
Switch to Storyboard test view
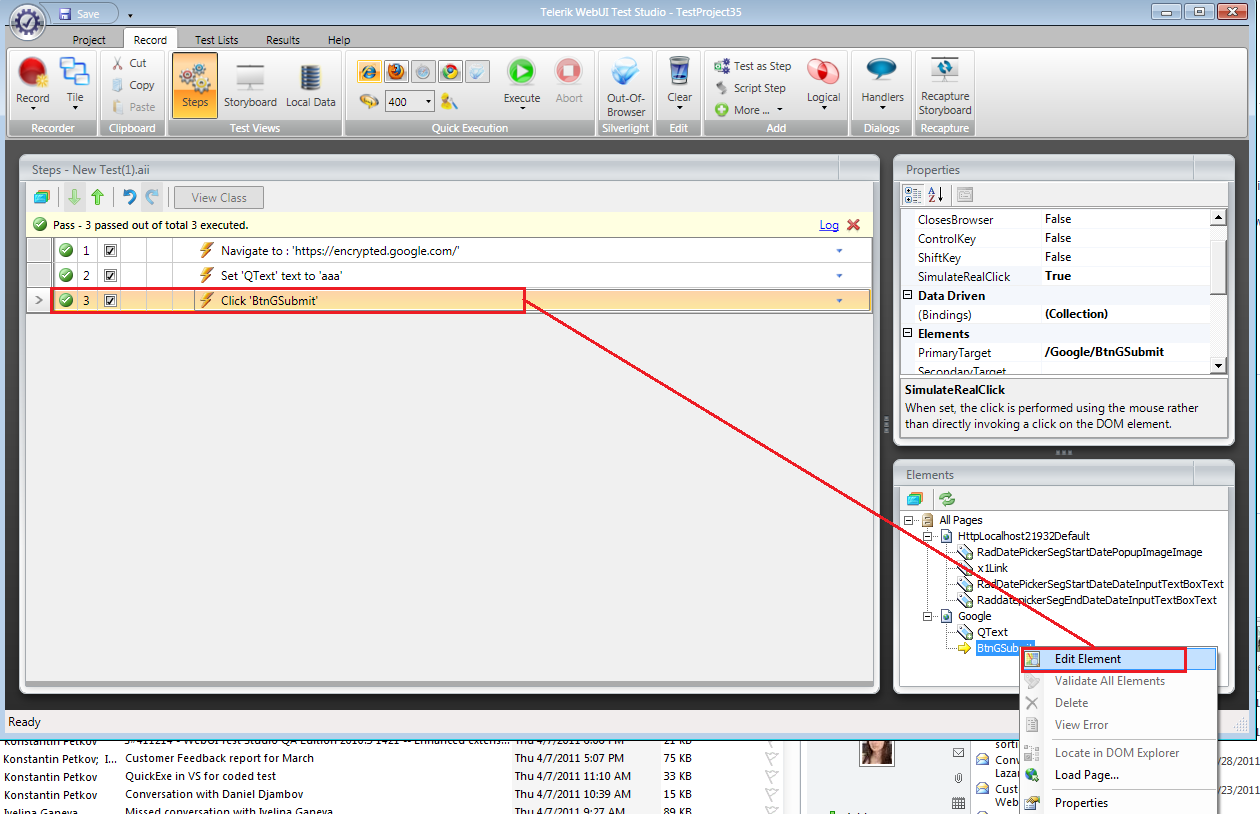point(250,85)
